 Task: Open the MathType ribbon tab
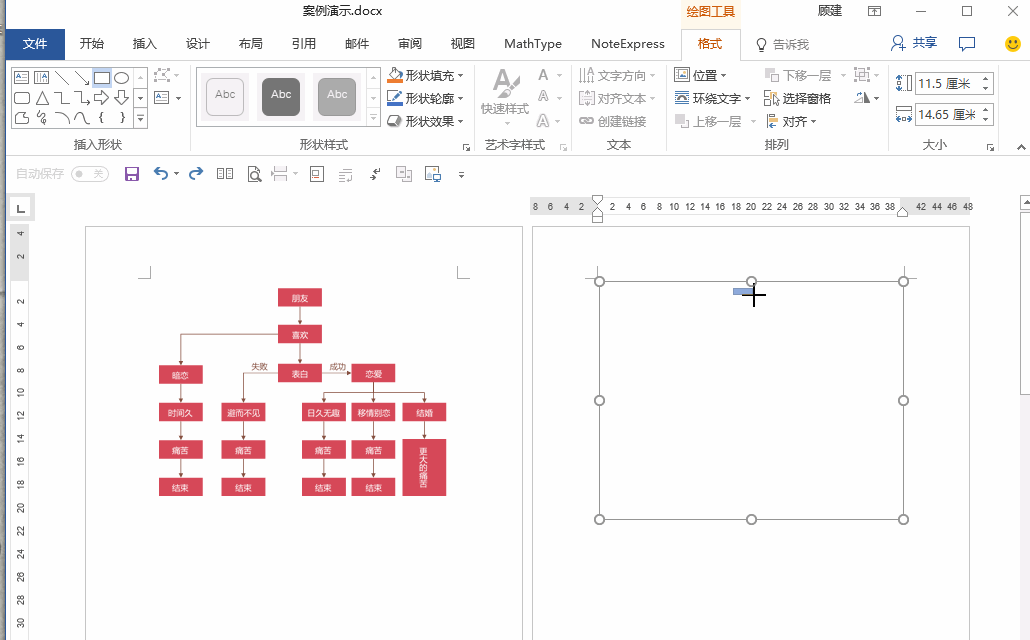pos(532,44)
